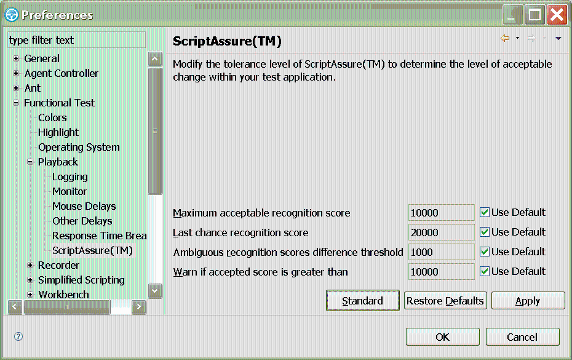The width and height of the screenshot is (572, 360).
Task: Open help via the question mark icon
Action: pyautogui.click(x=18, y=336)
